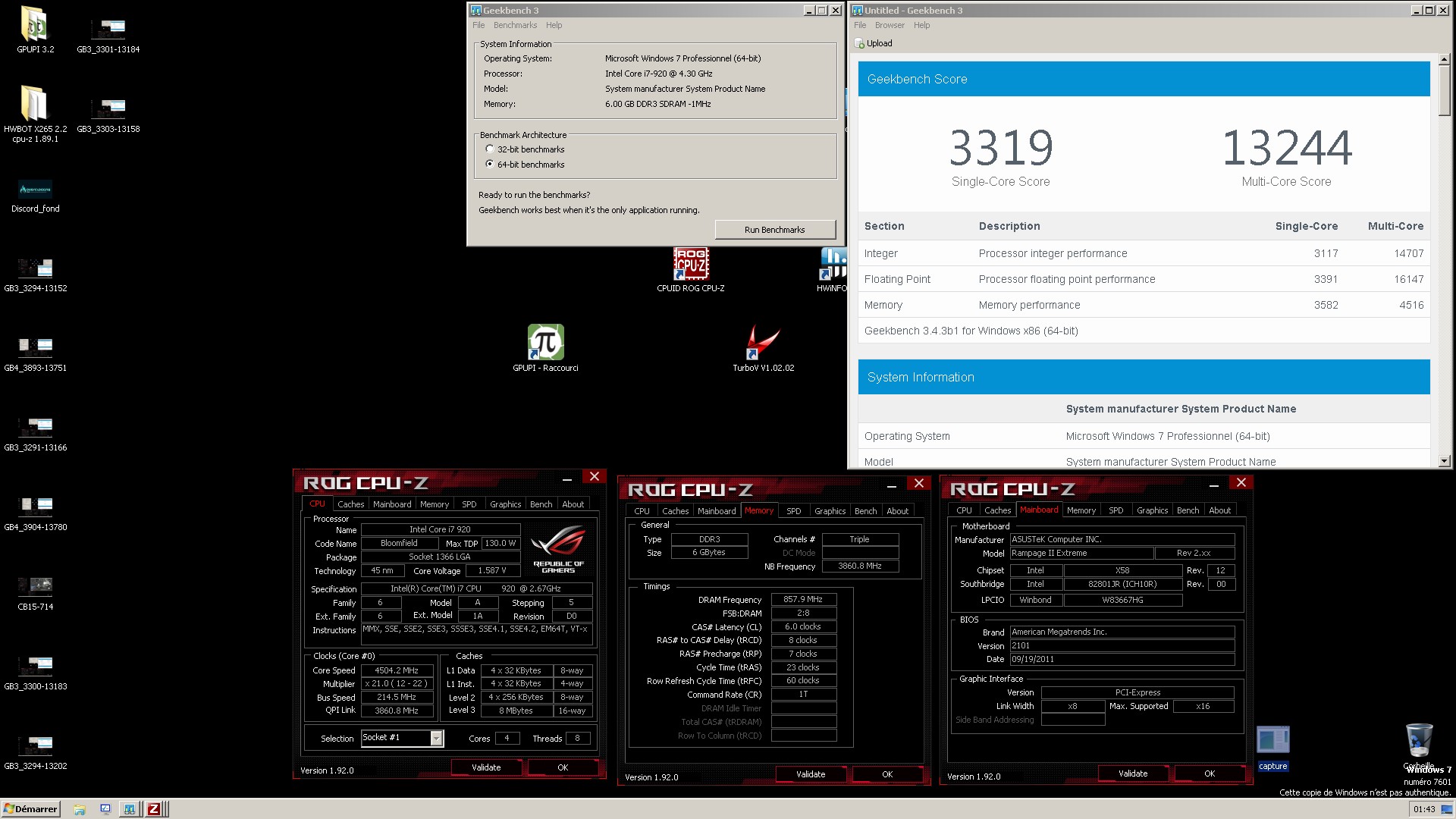Click Memory performance row in results
1456x819 pixels.
1144,305
